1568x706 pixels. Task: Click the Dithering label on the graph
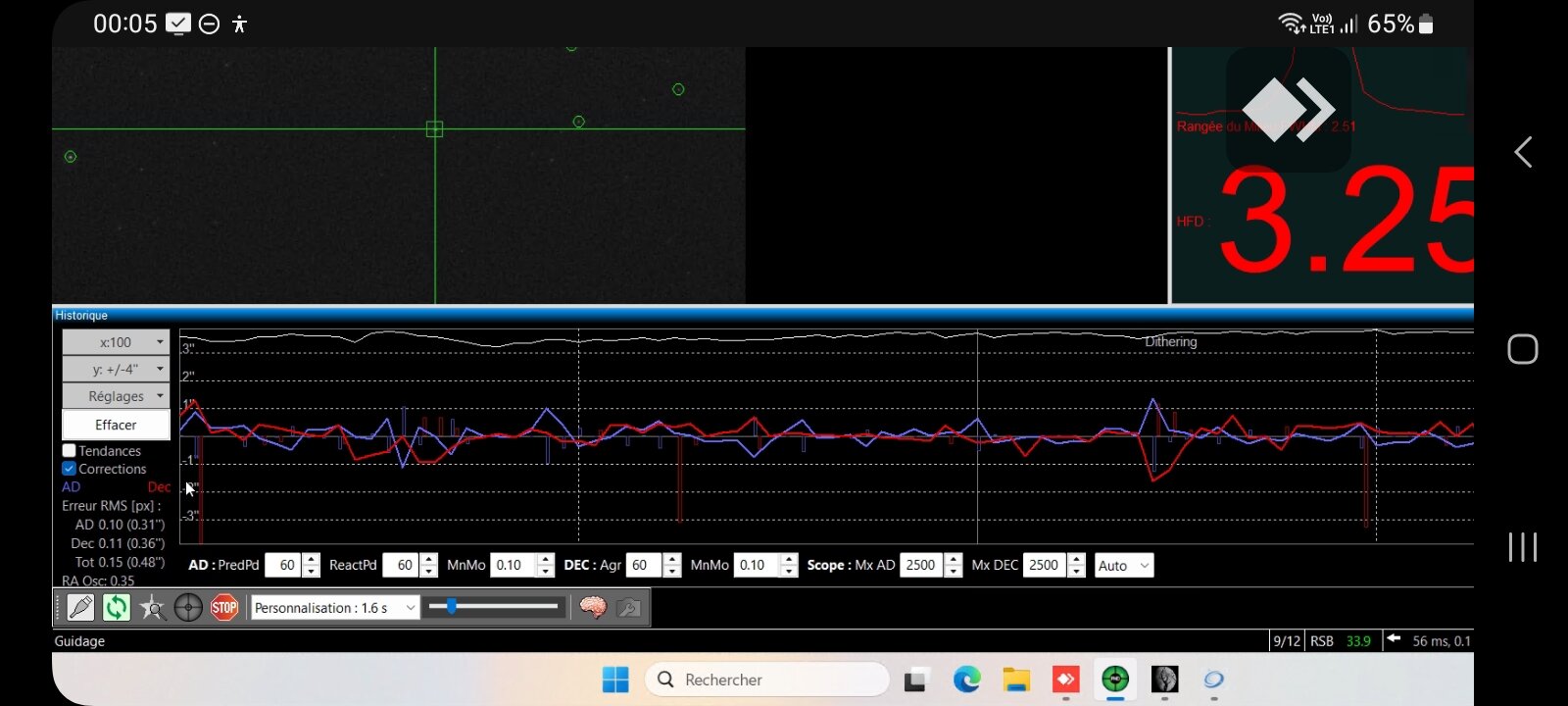click(1171, 342)
